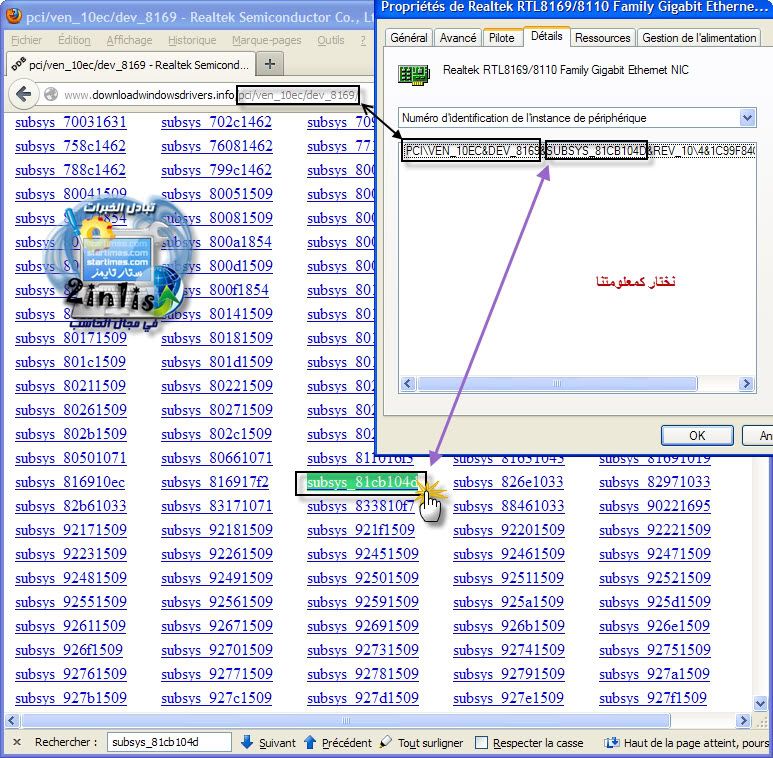Open the subsys_92761509 link

[70, 674]
